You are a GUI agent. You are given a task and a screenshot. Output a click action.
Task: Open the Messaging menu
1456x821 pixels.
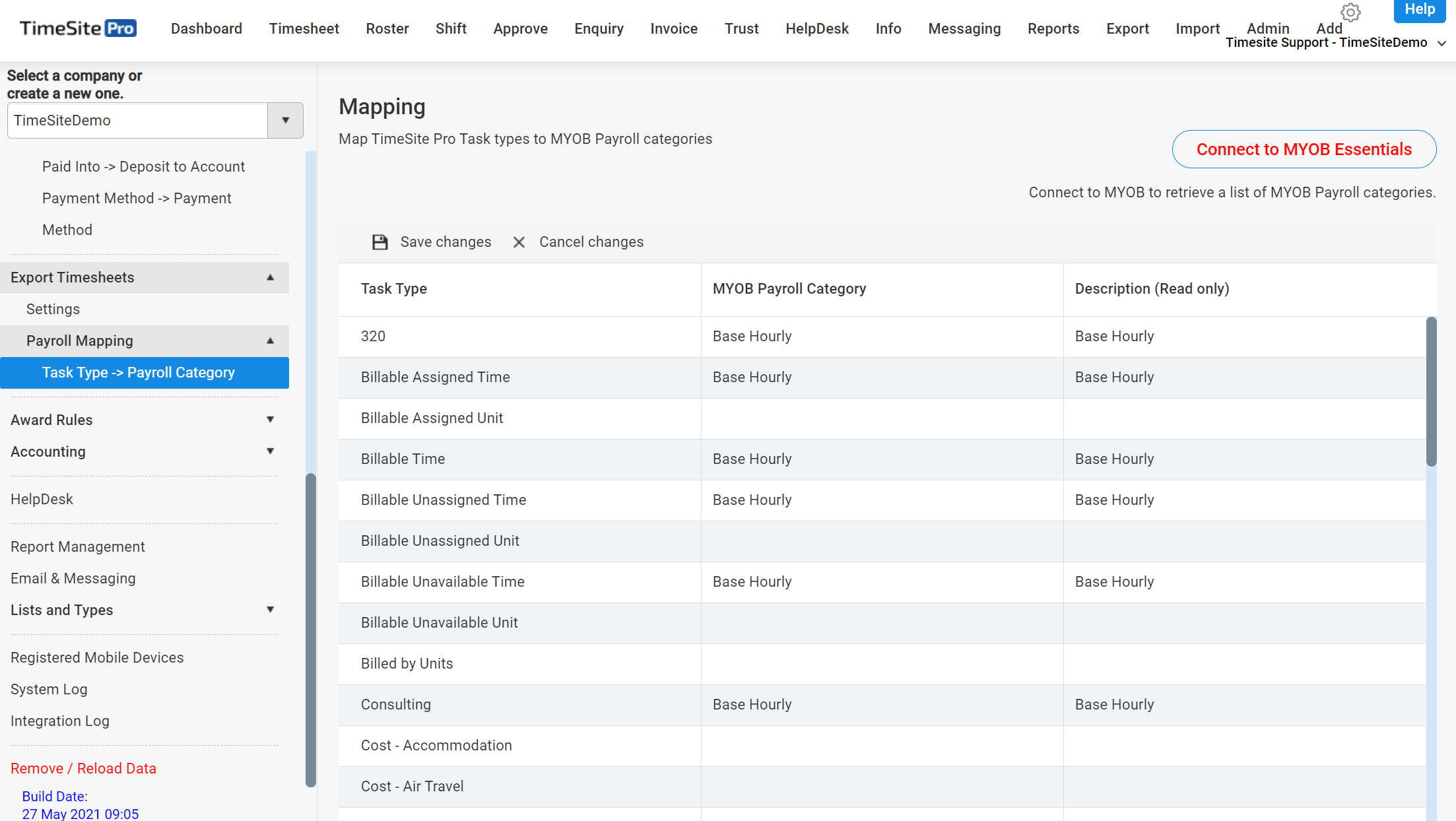click(964, 28)
